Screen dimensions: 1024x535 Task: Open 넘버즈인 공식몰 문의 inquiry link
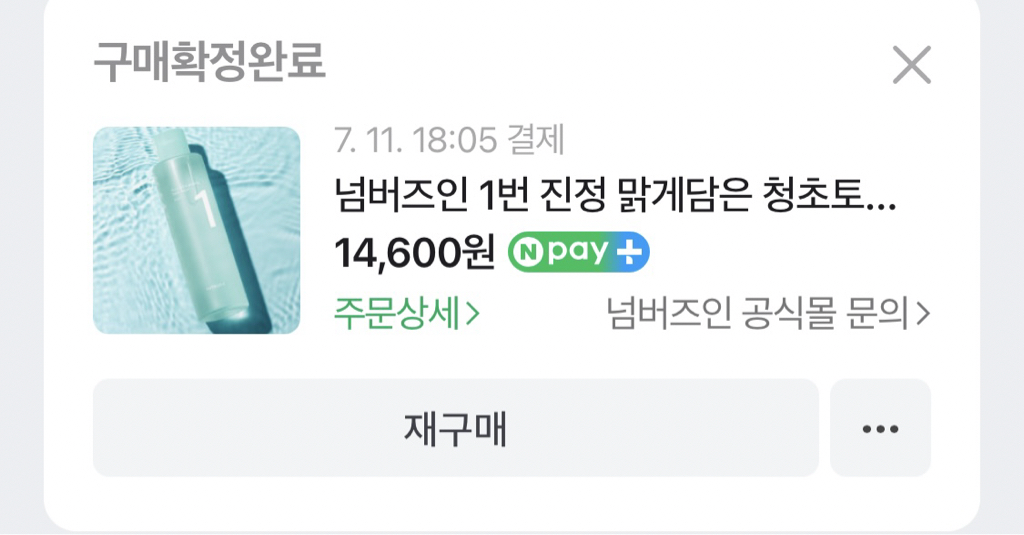[x=768, y=314]
